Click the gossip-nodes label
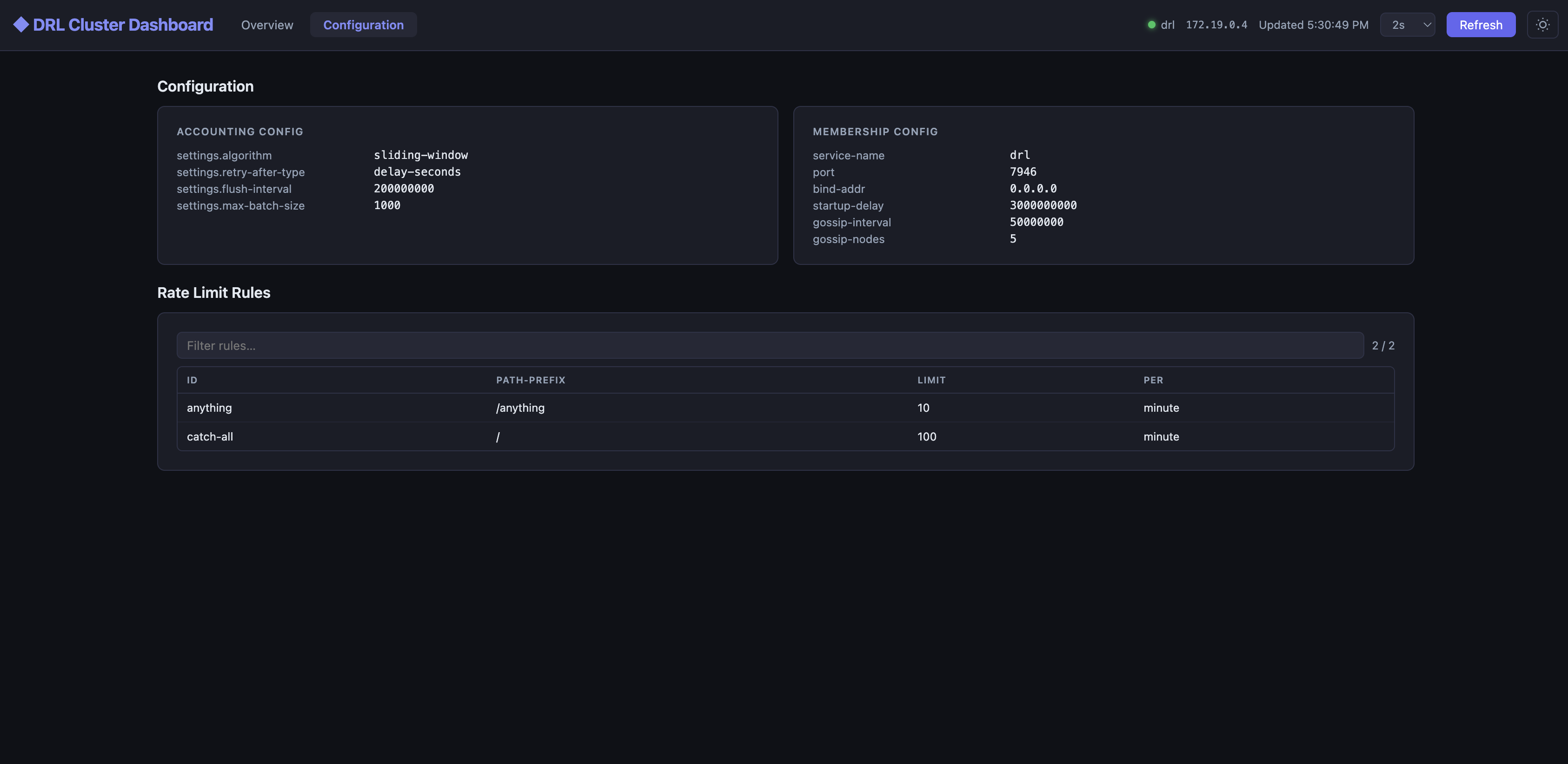This screenshot has height=764, width=1568. click(848, 239)
